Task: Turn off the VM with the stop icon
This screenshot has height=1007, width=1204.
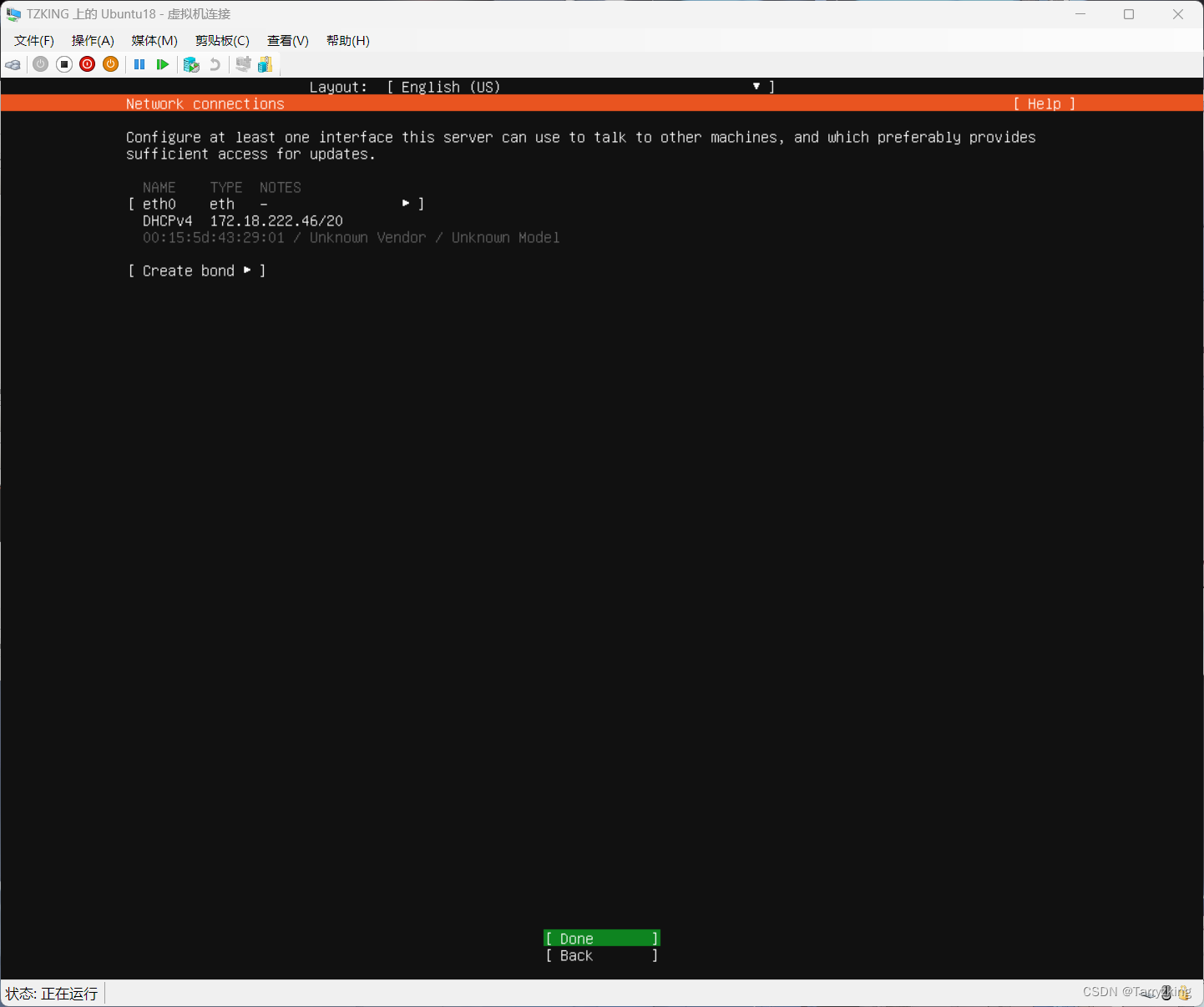Action: [64, 64]
